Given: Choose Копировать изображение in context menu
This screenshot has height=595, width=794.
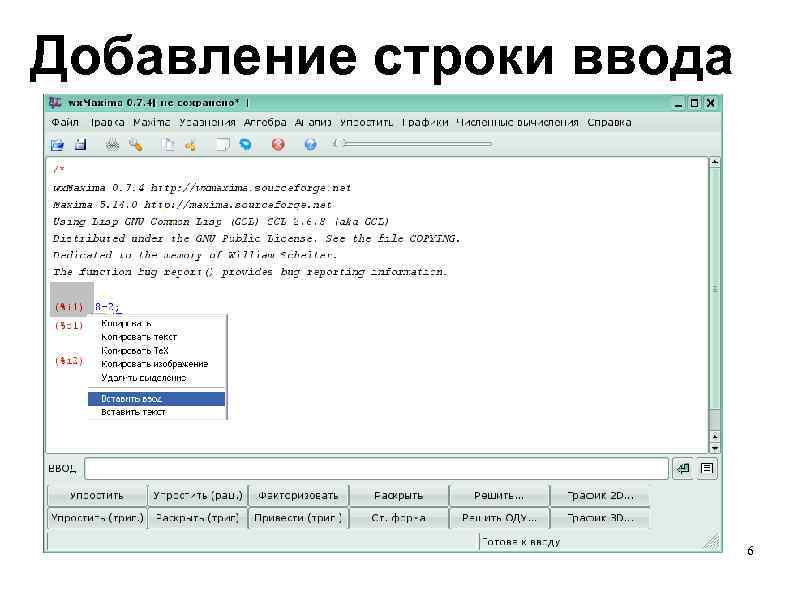Looking at the screenshot, I should [156, 364].
